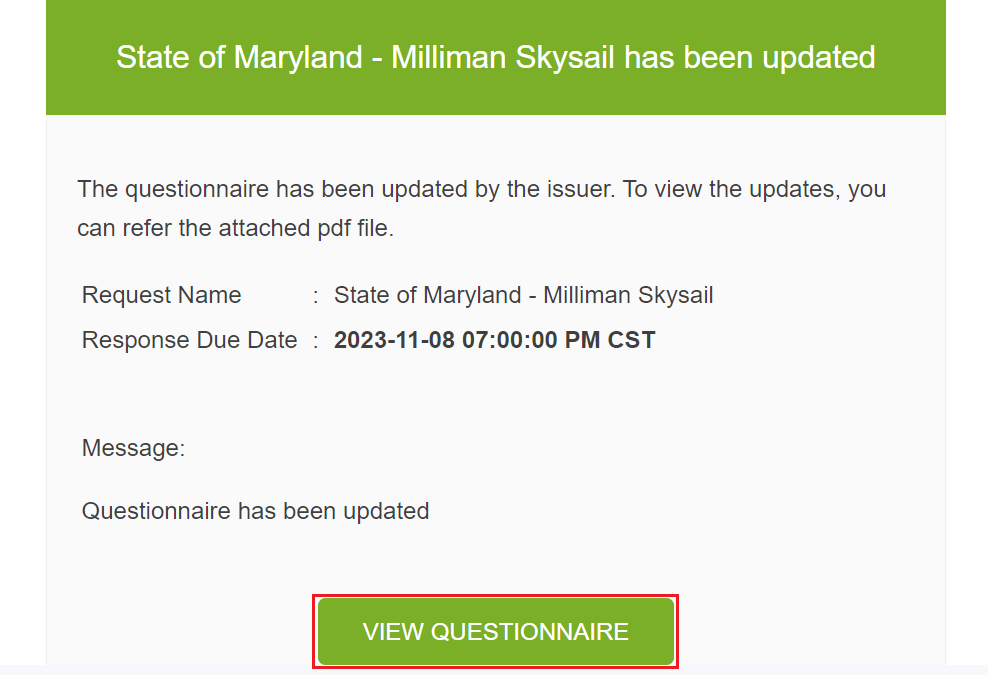This screenshot has height=675, width=988.
Task: Click the green header banner title
Action: point(495,57)
